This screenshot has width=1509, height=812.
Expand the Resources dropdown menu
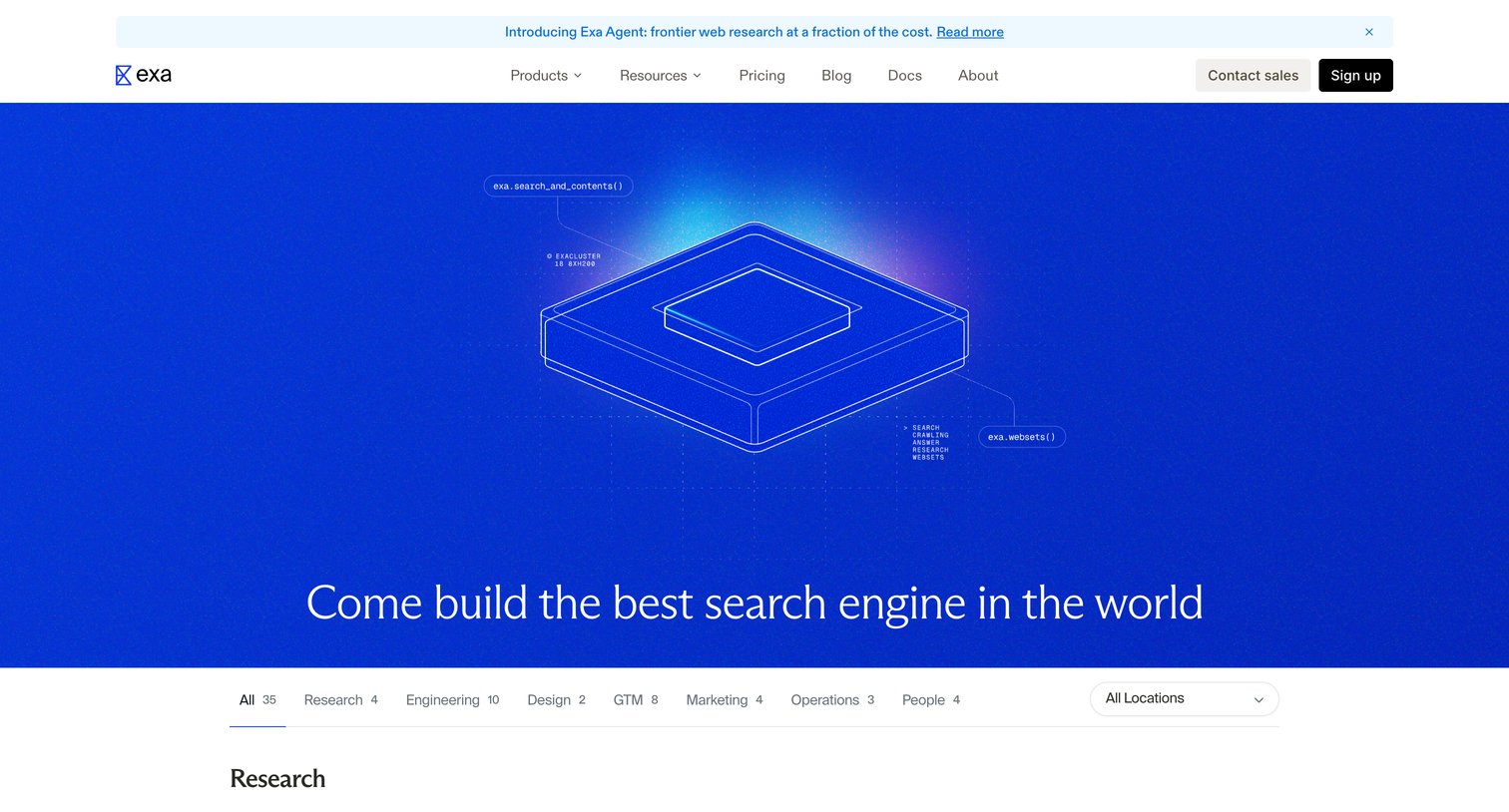[661, 75]
